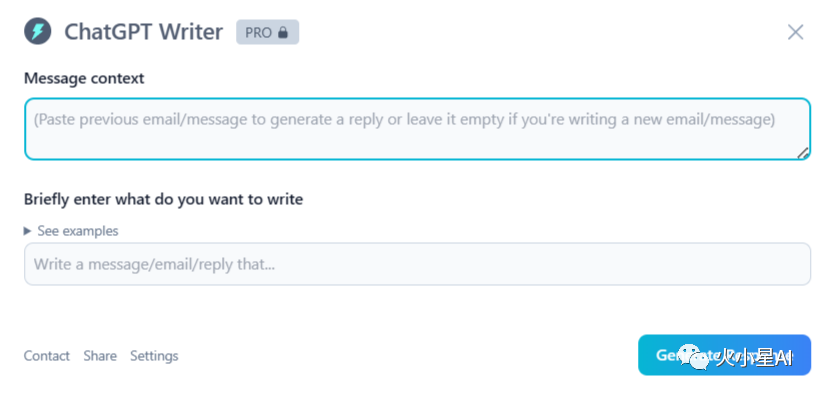Click the lightning bolt ChatGPT Writer logo
The width and height of the screenshot is (820, 394).
(x=38, y=31)
